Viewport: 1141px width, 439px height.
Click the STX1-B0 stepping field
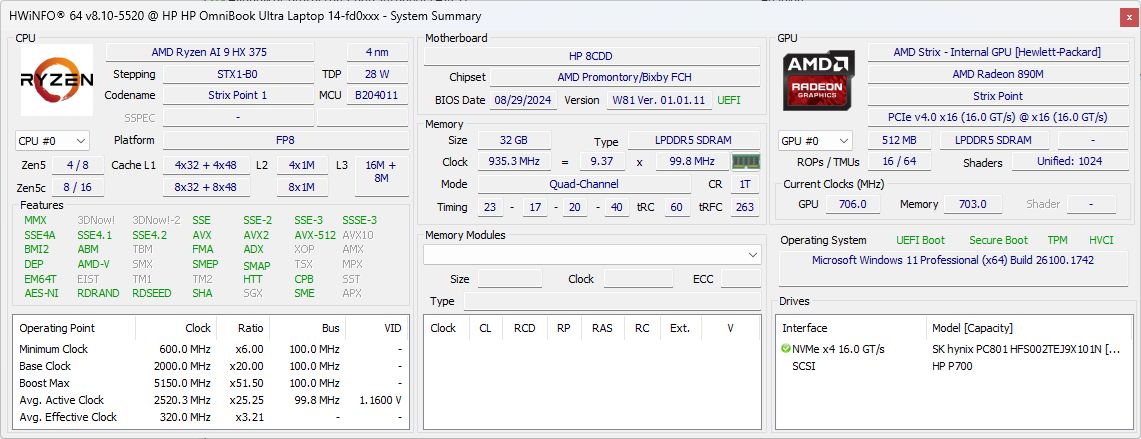[238, 74]
